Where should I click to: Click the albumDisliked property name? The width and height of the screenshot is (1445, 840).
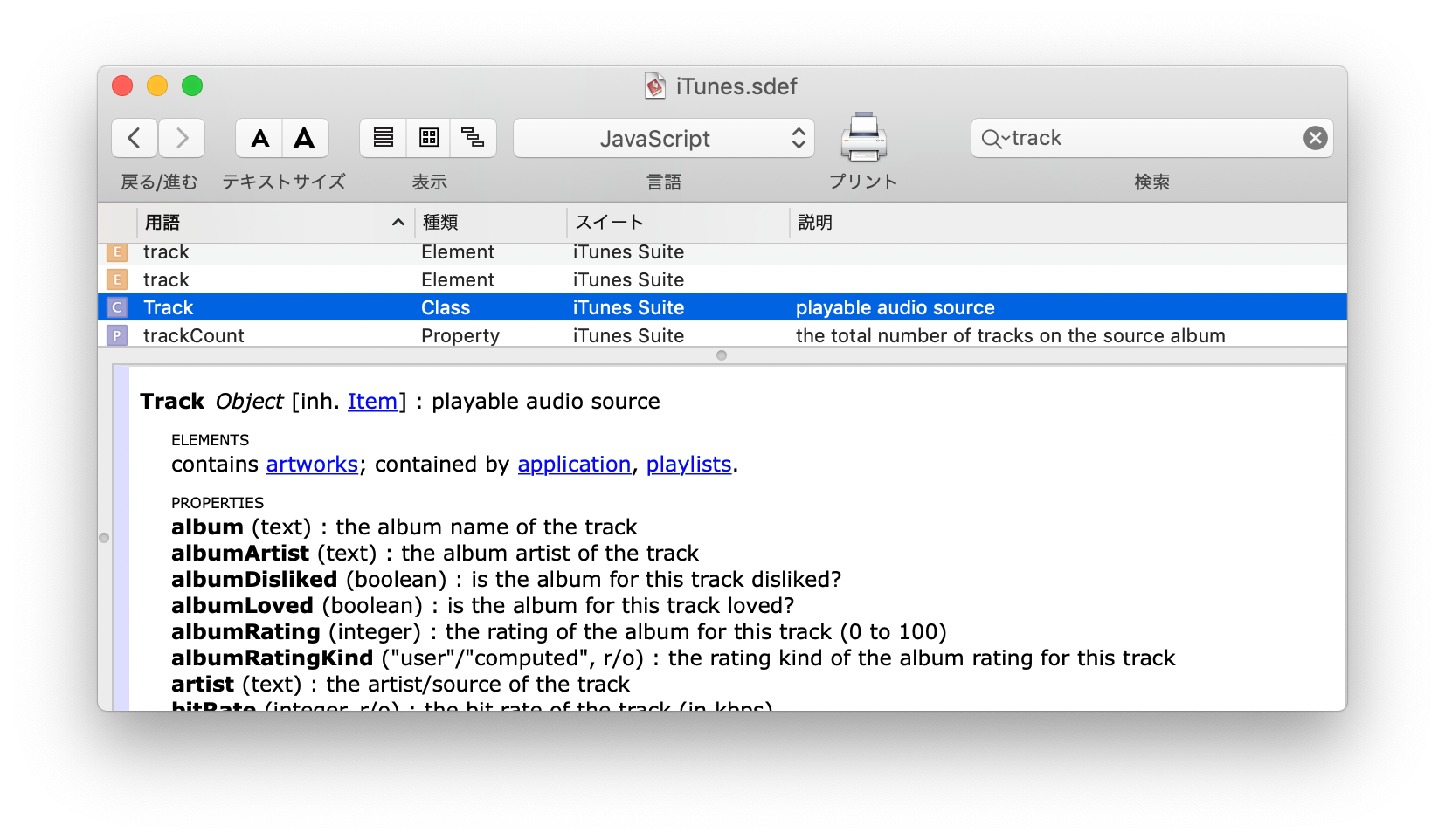(254, 580)
